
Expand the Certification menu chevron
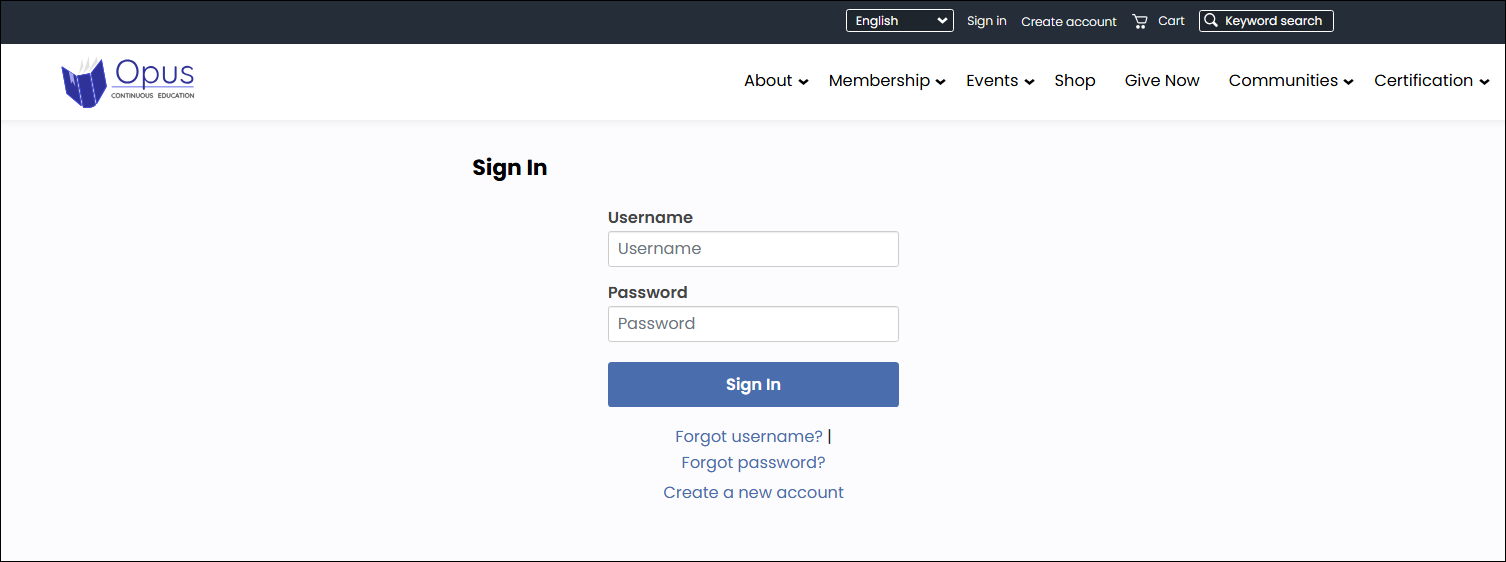[1483, 82]
